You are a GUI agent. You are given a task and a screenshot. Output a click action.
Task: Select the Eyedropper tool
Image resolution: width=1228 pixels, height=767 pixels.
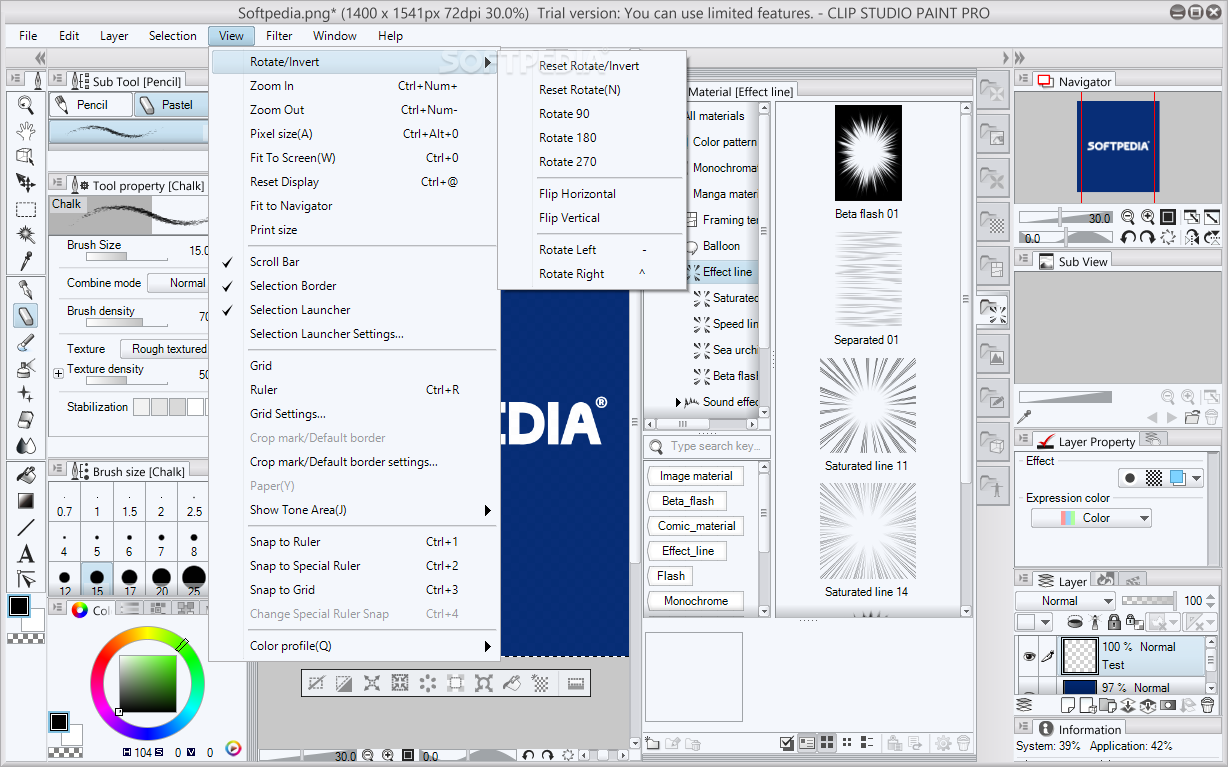[26, 261]
